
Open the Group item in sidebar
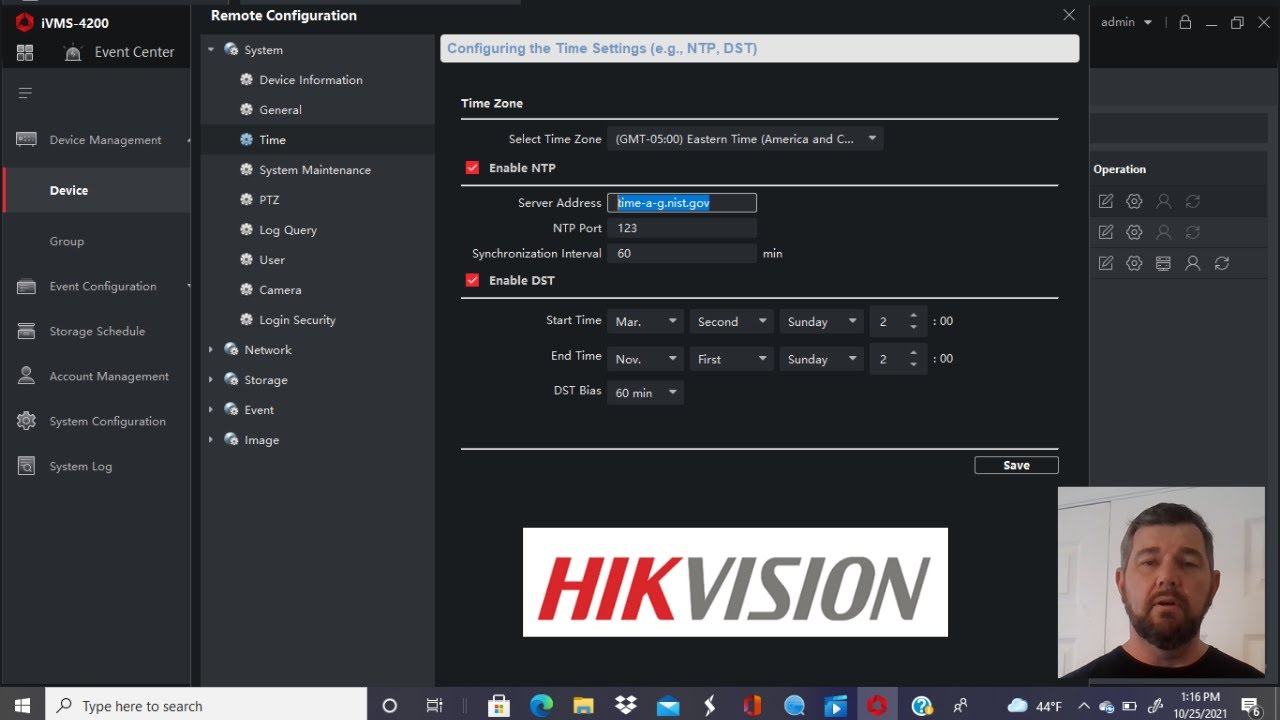tap(67, 241)
